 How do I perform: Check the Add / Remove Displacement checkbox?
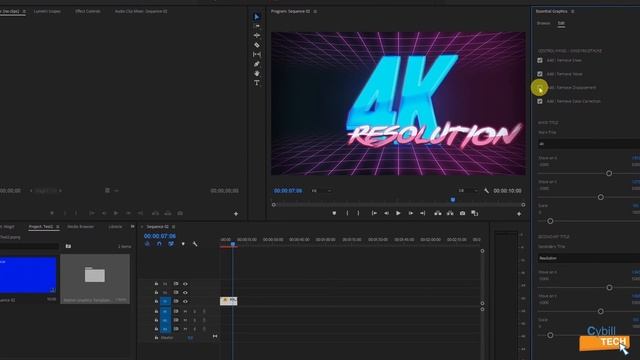[540, 87]
